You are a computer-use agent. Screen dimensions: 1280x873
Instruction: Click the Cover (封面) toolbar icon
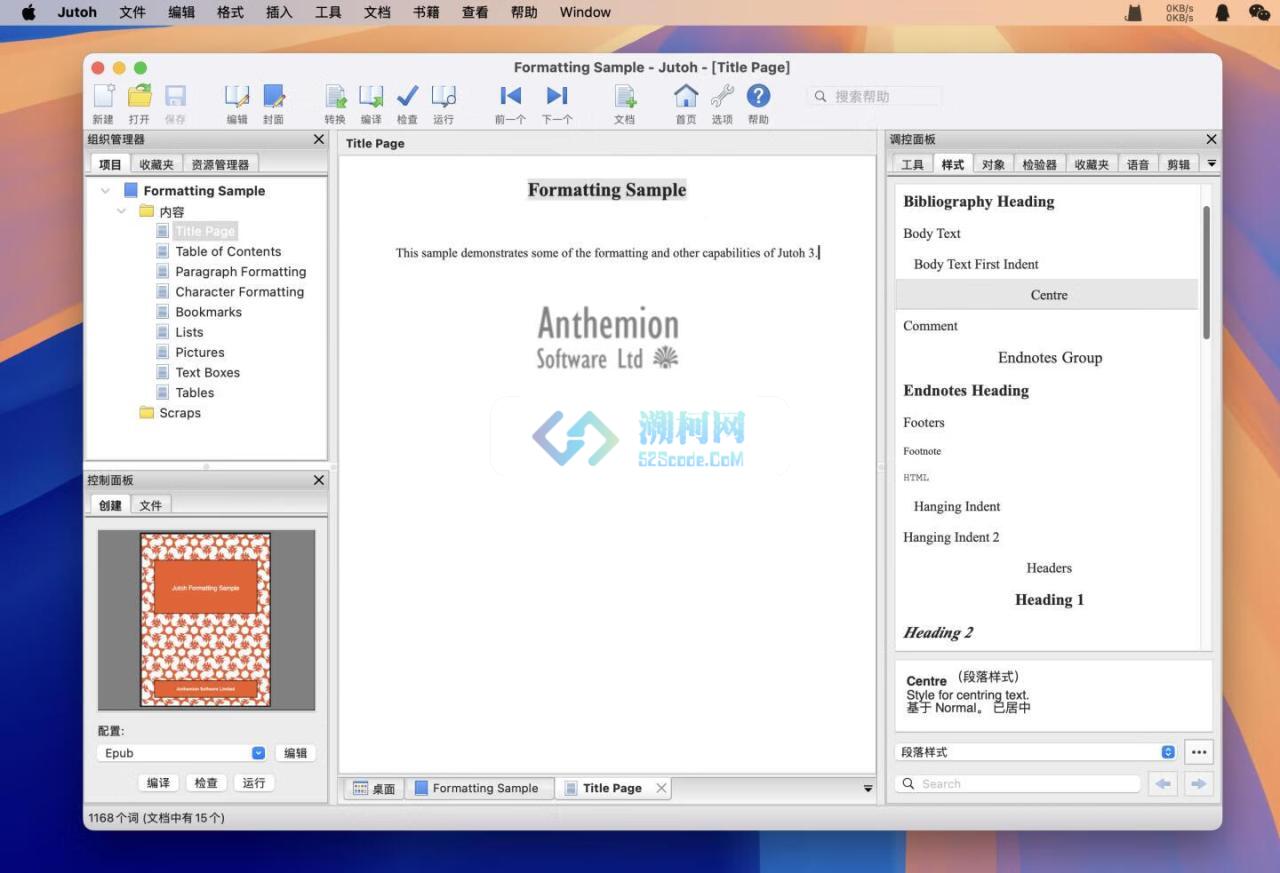point(273,96)
